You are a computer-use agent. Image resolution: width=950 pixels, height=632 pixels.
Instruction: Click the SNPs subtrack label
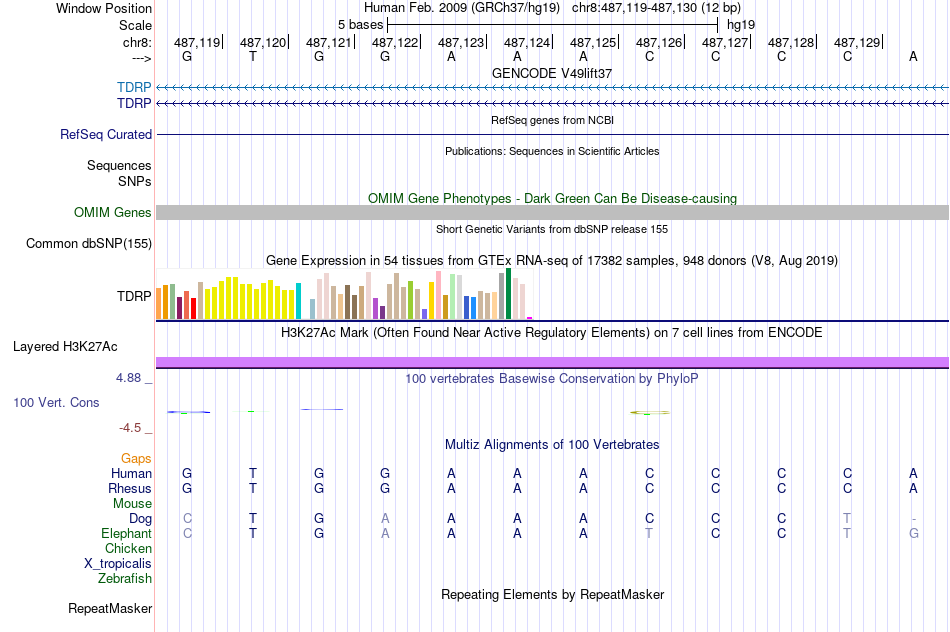pos(135,181)
